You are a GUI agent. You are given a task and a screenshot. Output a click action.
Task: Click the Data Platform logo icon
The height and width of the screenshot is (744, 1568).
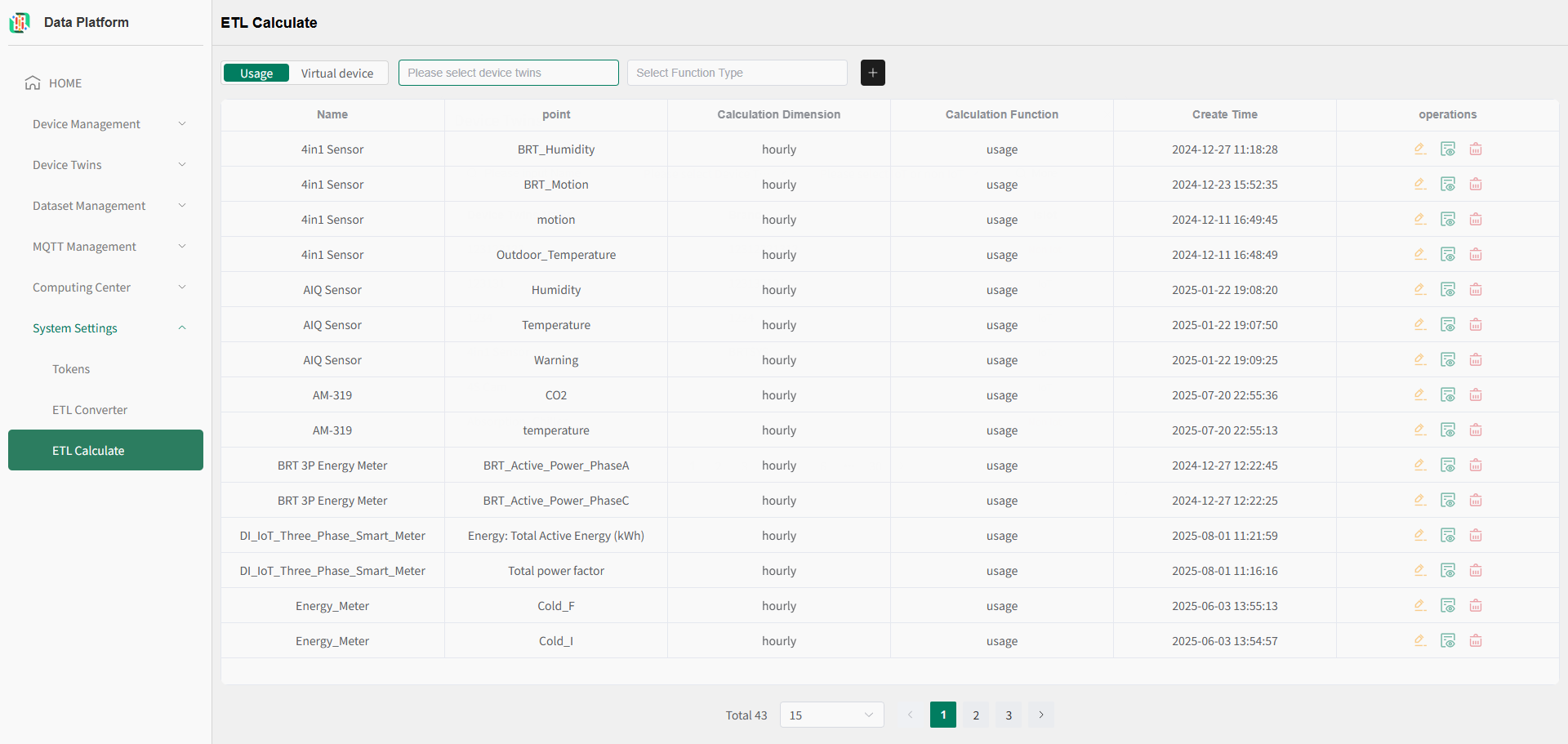[x=20, y=23]
